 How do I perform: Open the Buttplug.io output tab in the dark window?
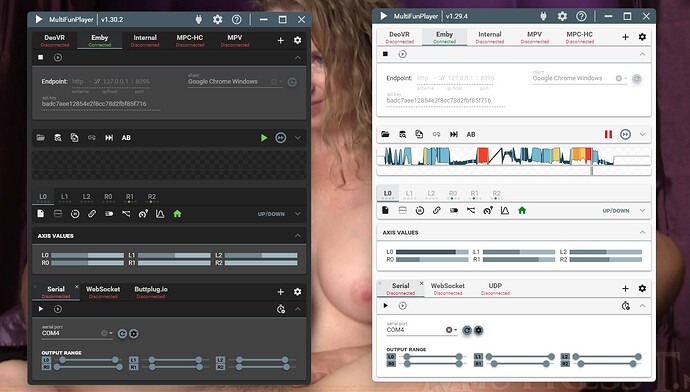(150, 292)
